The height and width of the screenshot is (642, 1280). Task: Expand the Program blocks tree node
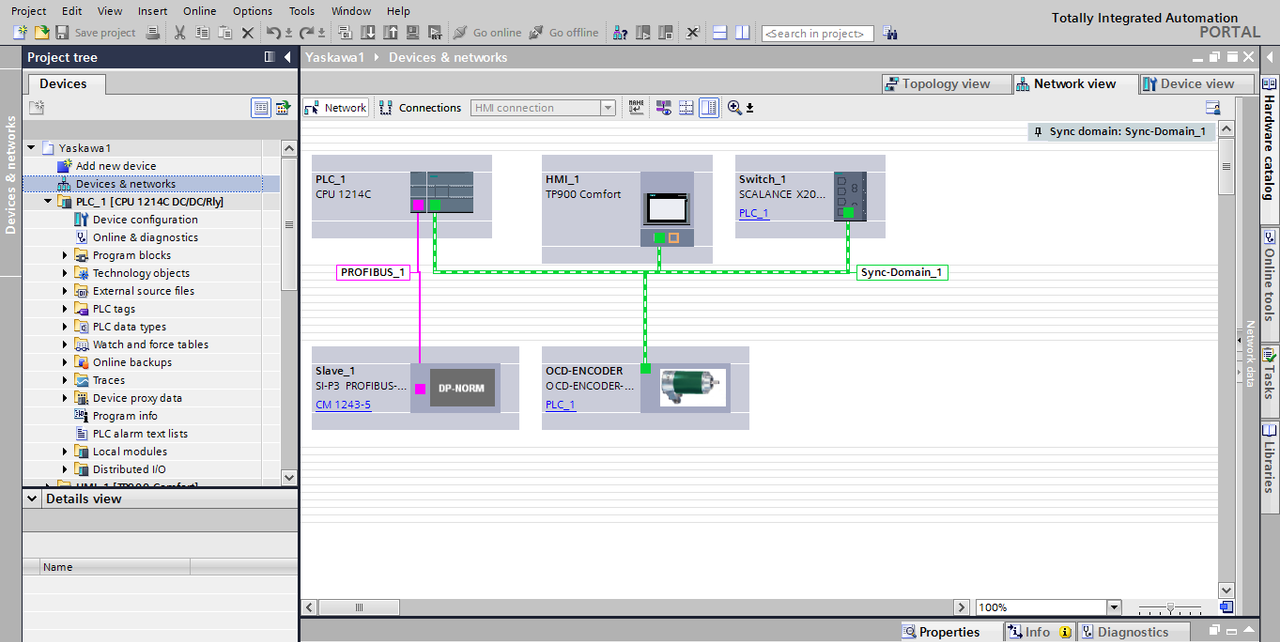point(66,256)
